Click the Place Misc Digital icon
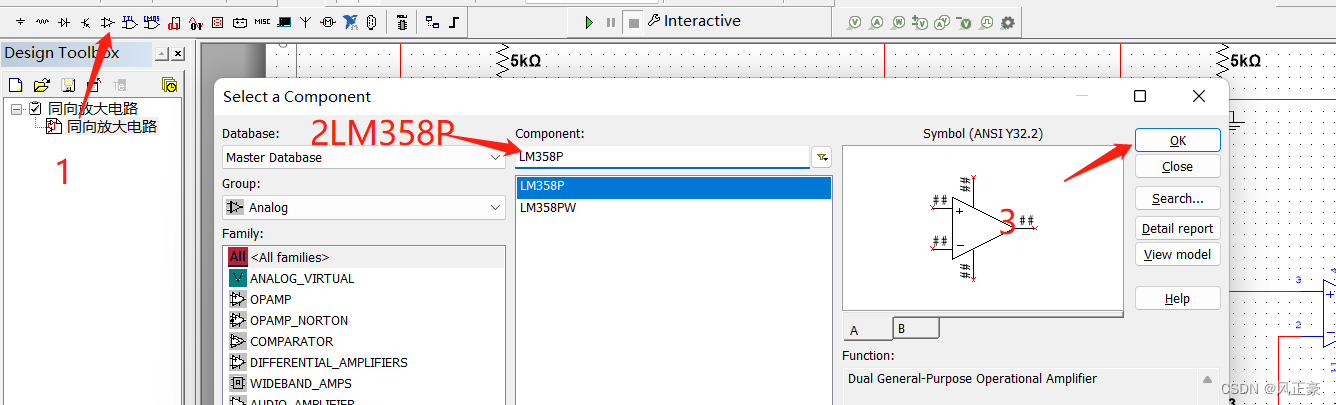This screenshot has width=1336, height=405. point(173,23)
